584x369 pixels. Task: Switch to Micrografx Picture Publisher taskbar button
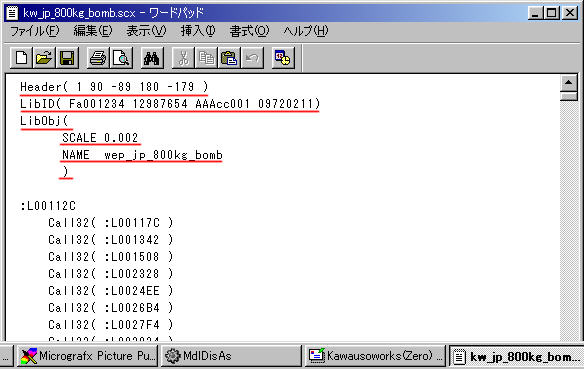tap(88, 356)
